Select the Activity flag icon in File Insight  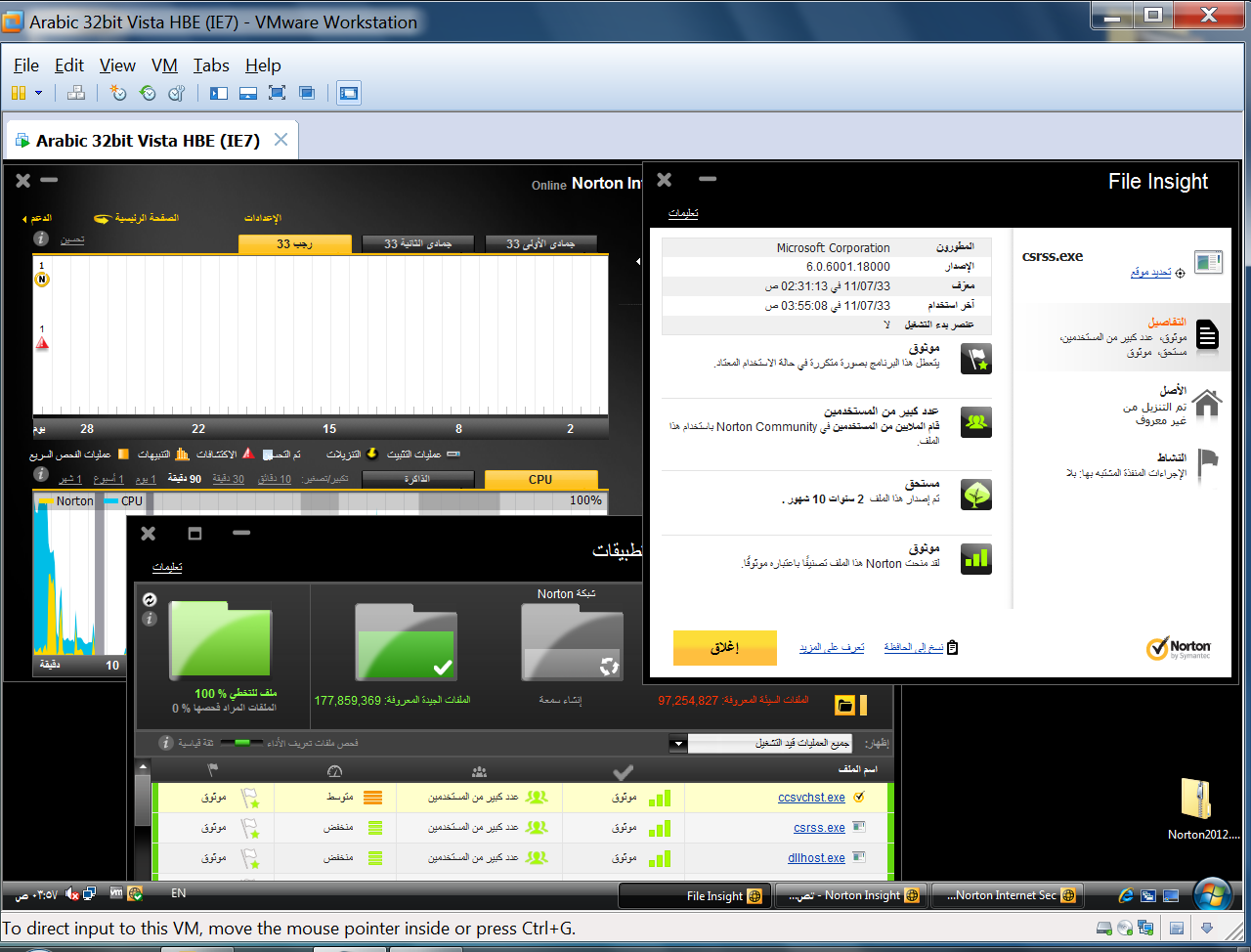coord(1208,462)
